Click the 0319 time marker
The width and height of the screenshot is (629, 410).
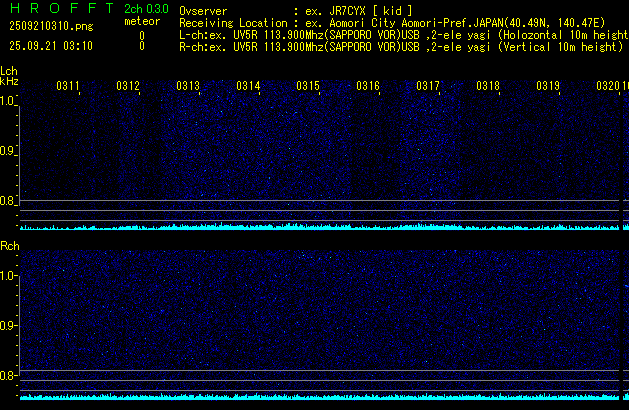pos(548,87)
